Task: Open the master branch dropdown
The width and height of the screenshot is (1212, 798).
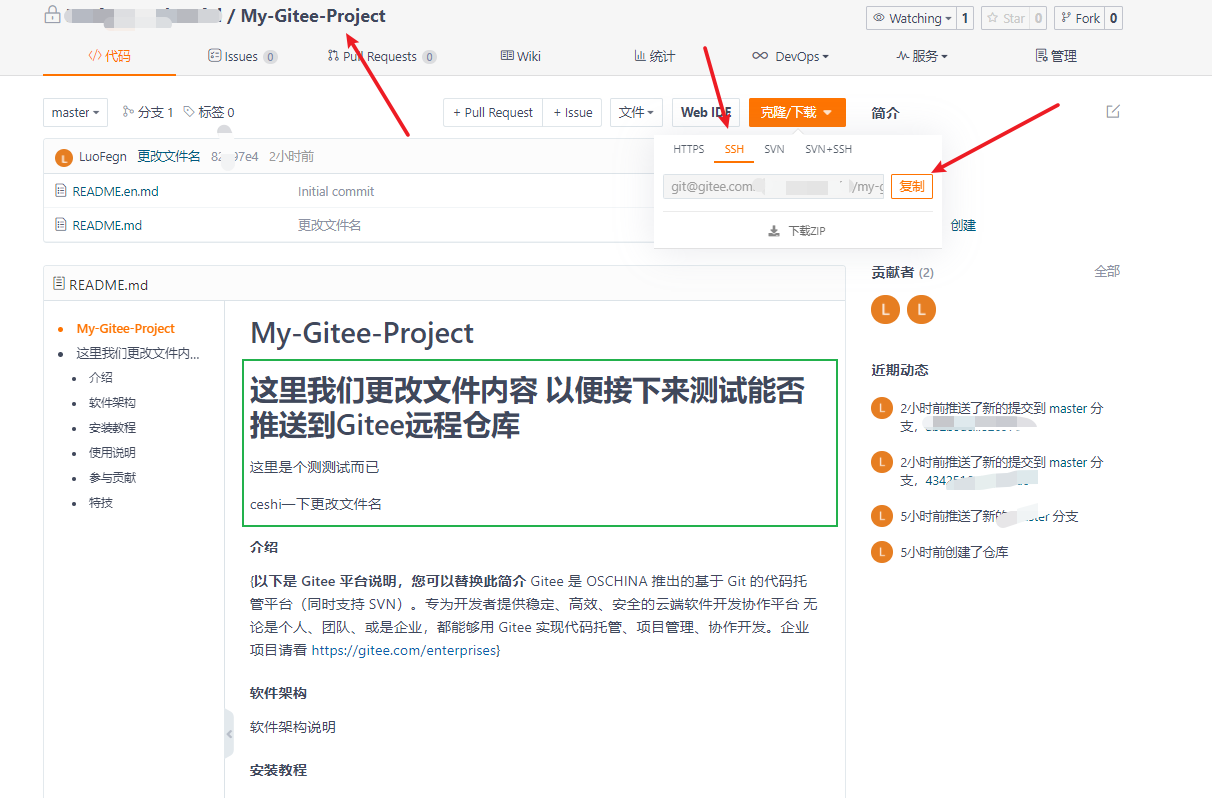Action: (x=76, y=112)
